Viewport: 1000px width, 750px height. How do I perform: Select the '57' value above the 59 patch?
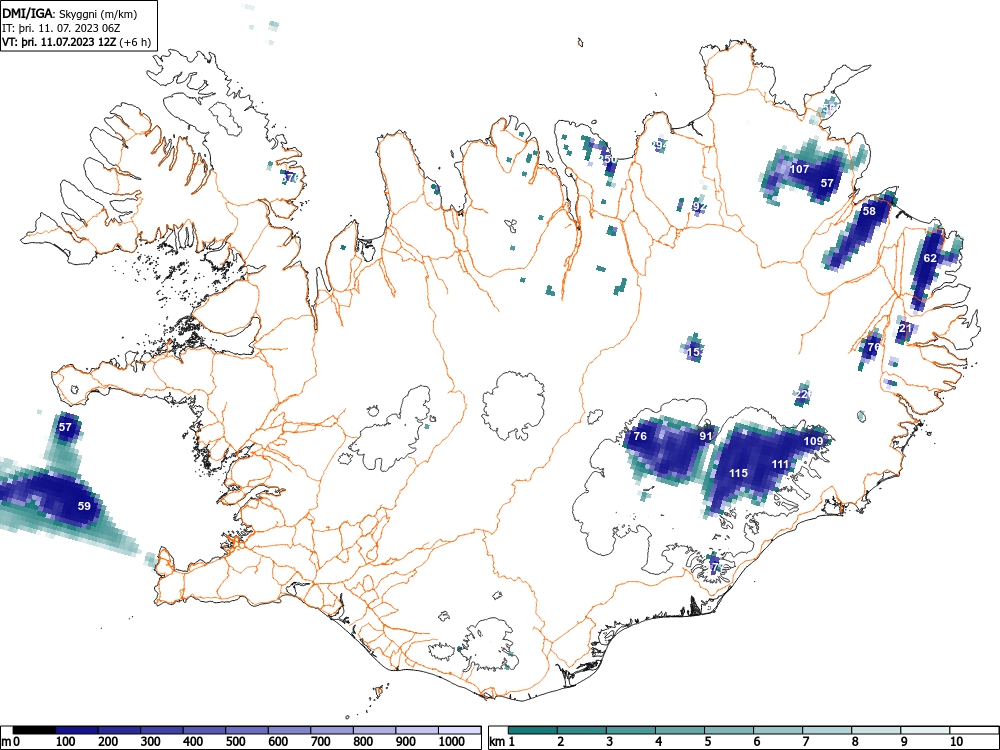tap(65, 427)
